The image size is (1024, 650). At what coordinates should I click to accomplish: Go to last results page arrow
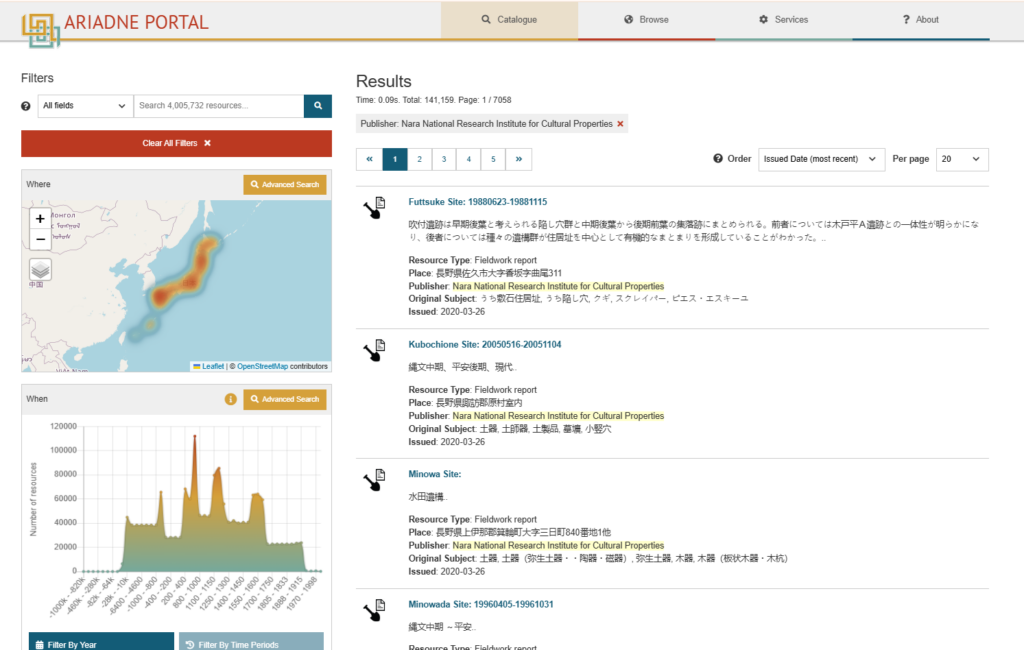coord(519,159)
